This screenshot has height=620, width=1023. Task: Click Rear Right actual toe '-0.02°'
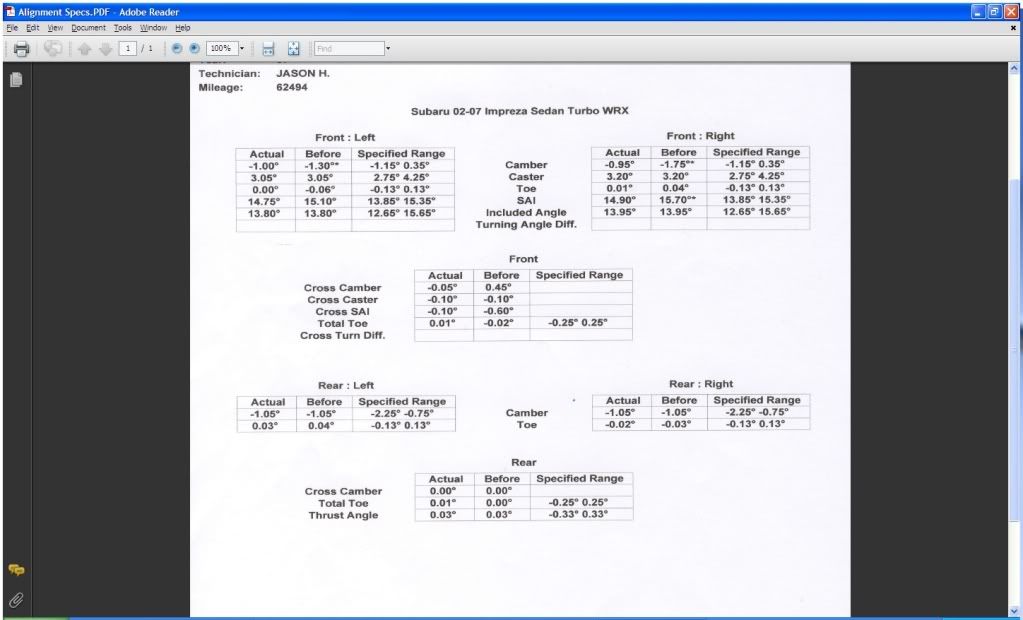click(620, 424)
